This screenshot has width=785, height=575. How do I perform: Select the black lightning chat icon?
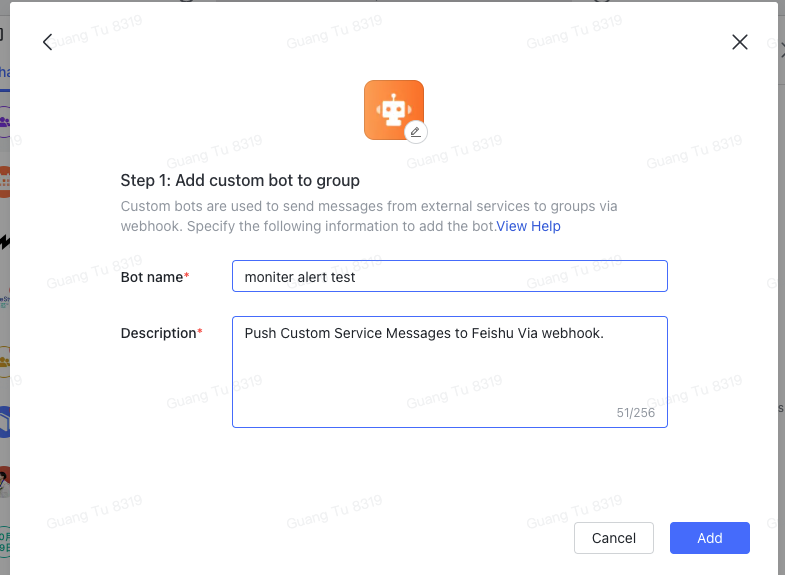[x=5, y=242]
